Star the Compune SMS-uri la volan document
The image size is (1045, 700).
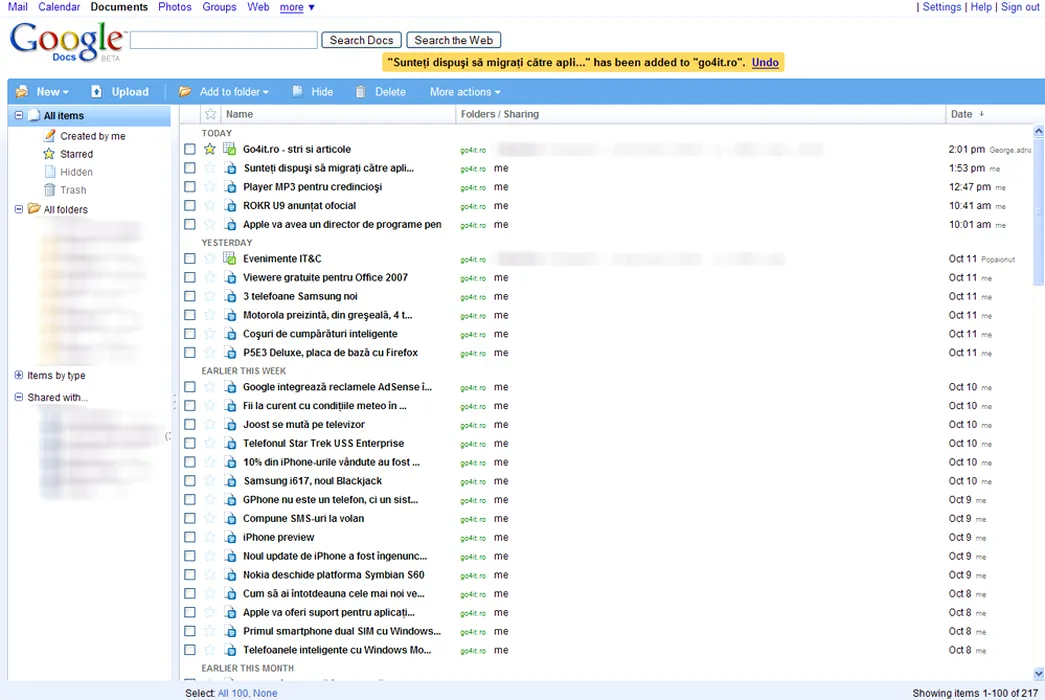pos(210,518)
